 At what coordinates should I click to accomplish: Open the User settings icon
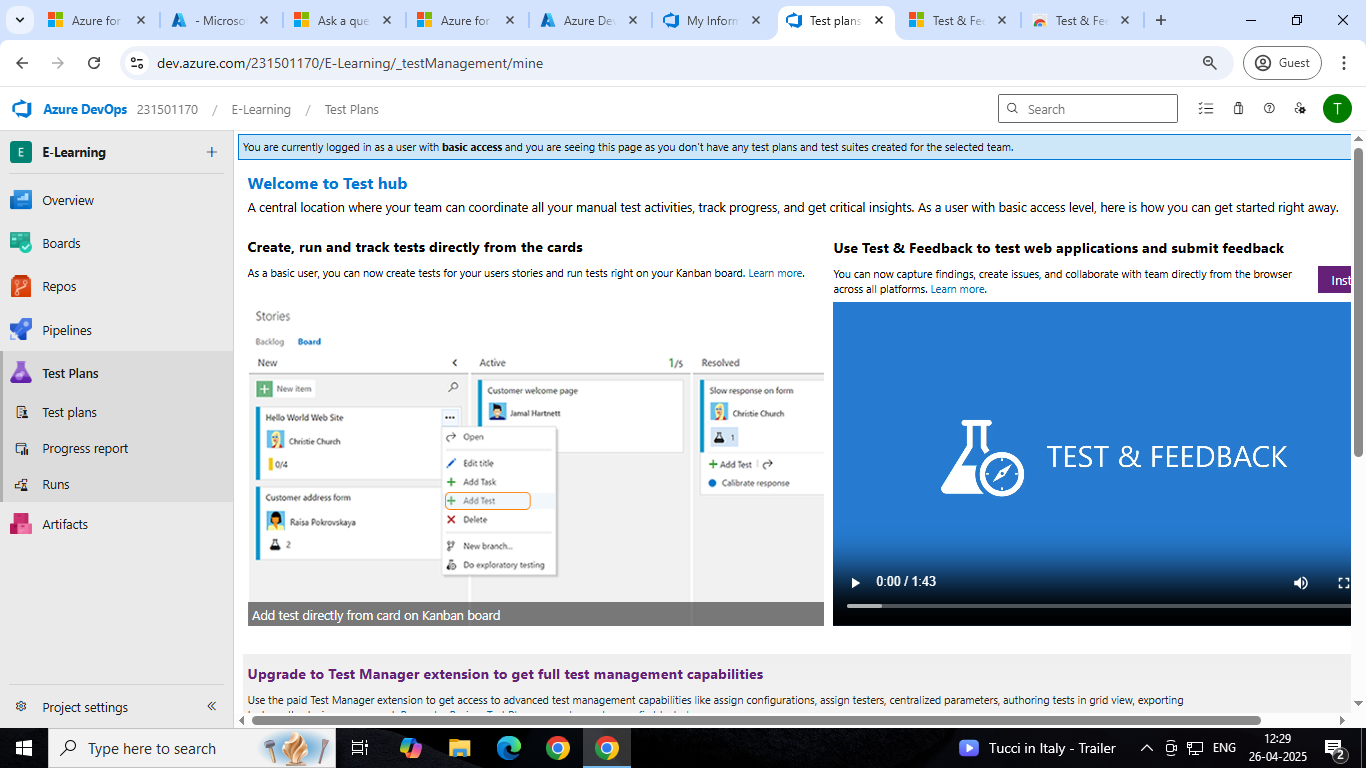click(1300, 109)
